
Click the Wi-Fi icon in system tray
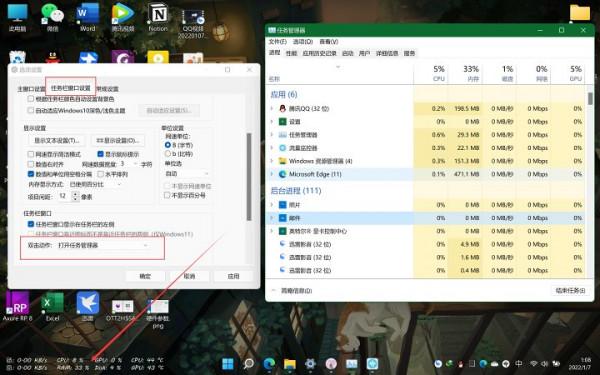click(x=533, y=364)
